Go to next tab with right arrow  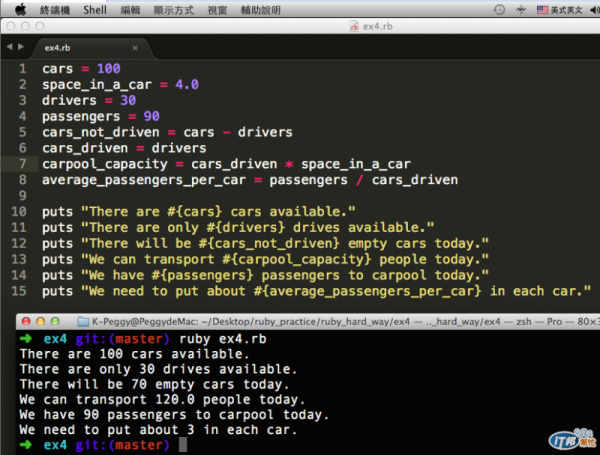pyautogui.click(x=21, y=47)
